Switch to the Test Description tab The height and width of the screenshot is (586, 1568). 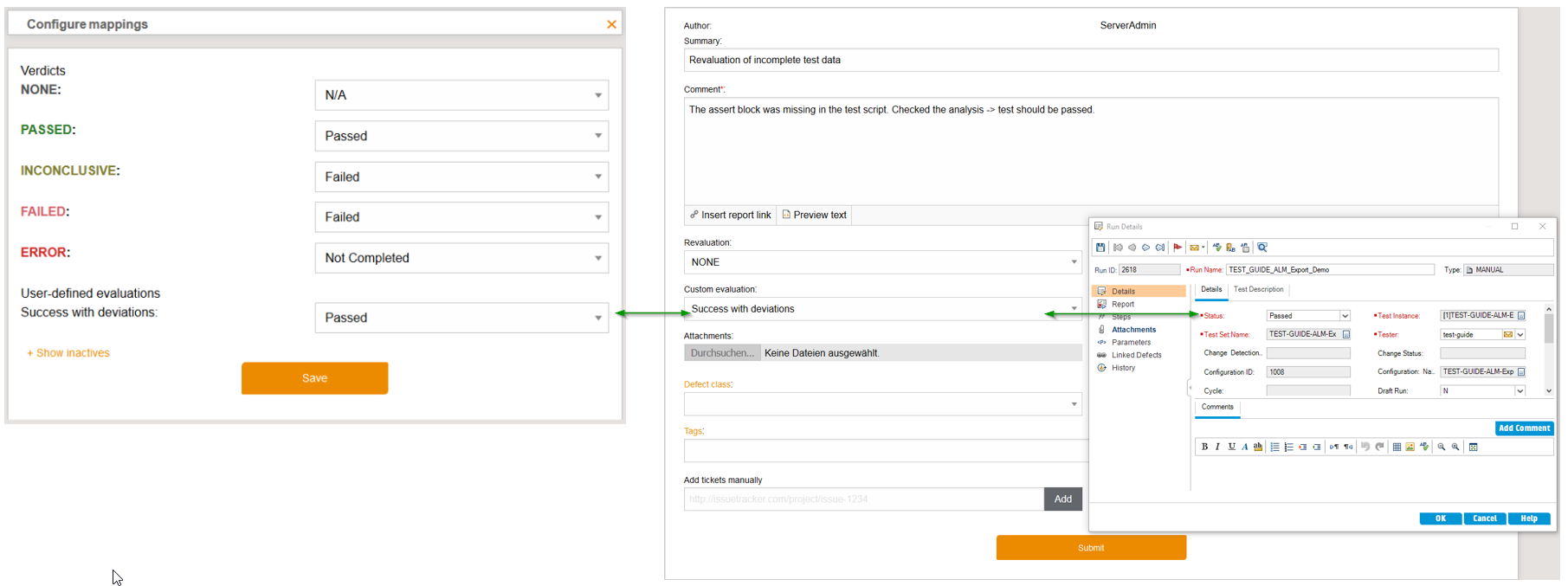(x=1258, y=289)
